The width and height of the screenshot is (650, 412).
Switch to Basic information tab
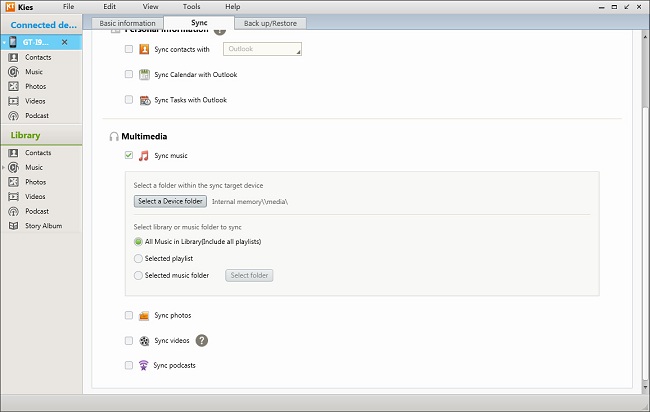[x=127, y=24]
